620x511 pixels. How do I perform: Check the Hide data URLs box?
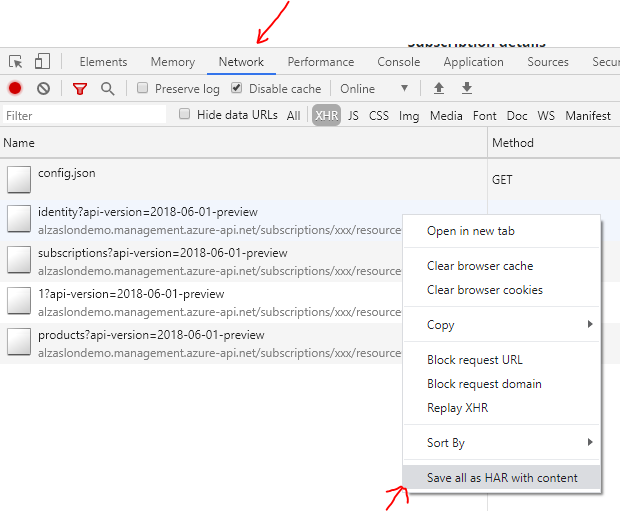184,114
